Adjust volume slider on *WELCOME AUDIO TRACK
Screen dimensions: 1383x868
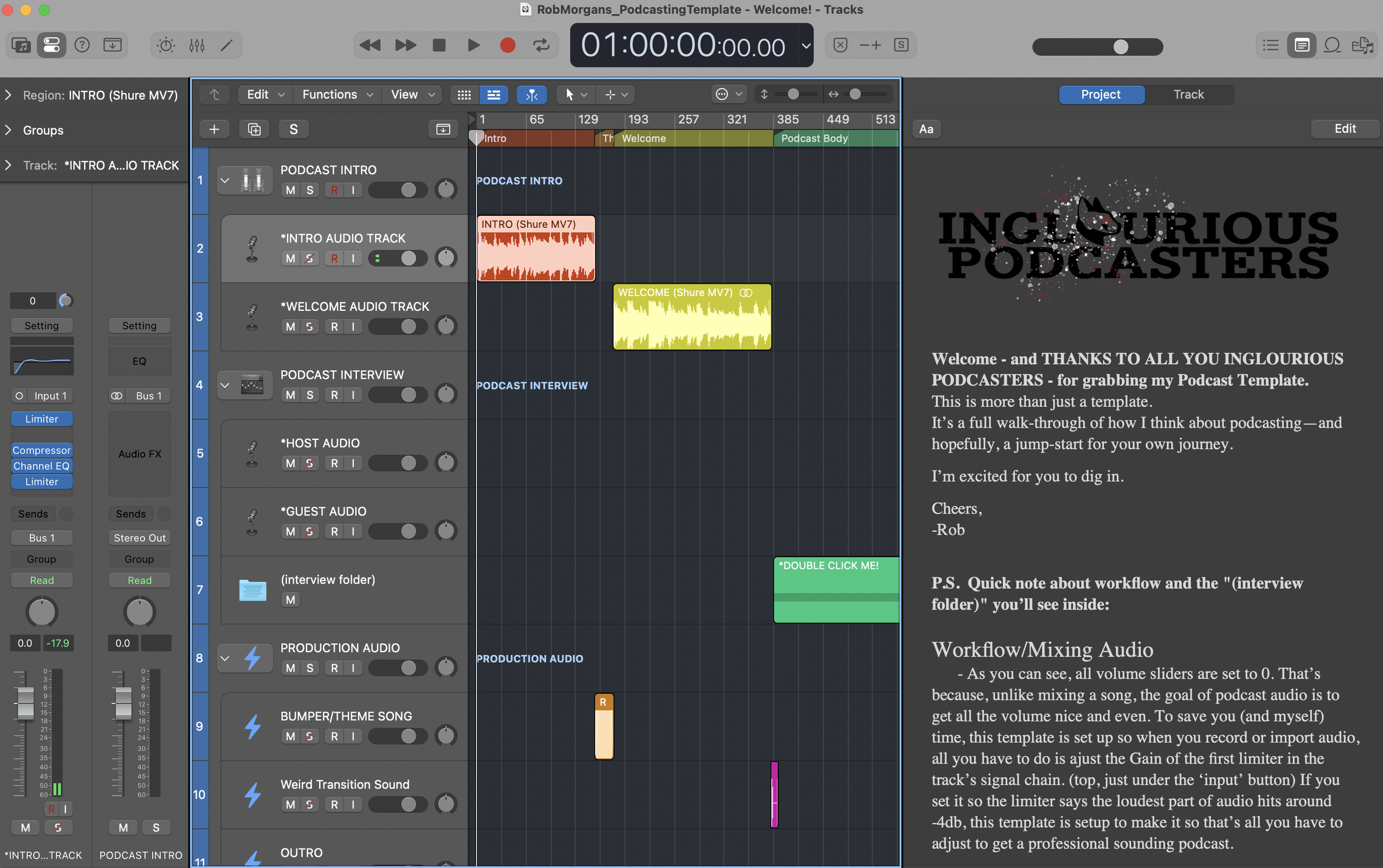coord(398,326)
